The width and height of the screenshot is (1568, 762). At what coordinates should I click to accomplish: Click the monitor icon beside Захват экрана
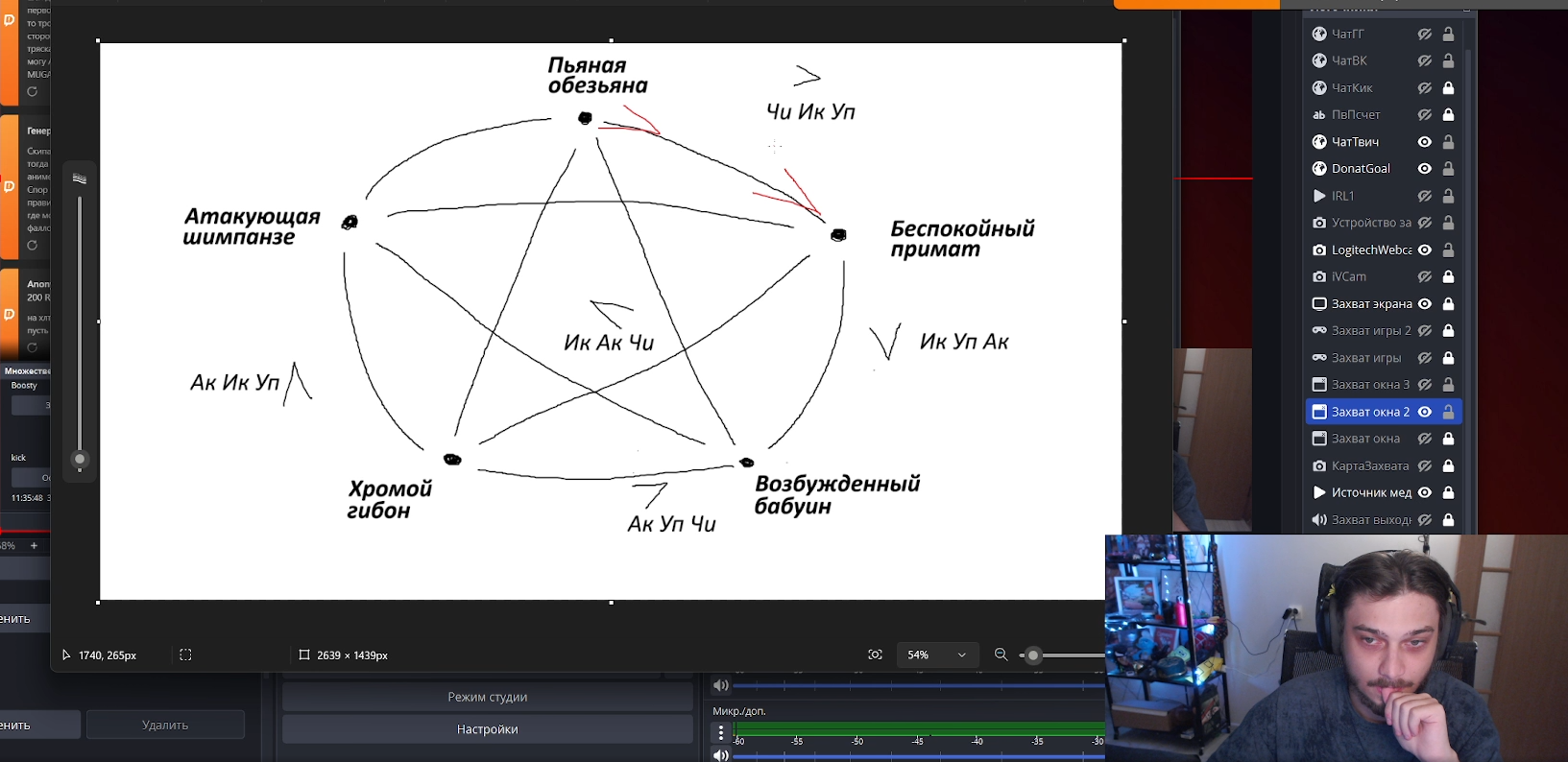pyautogui.click(x=1319, y=303)
